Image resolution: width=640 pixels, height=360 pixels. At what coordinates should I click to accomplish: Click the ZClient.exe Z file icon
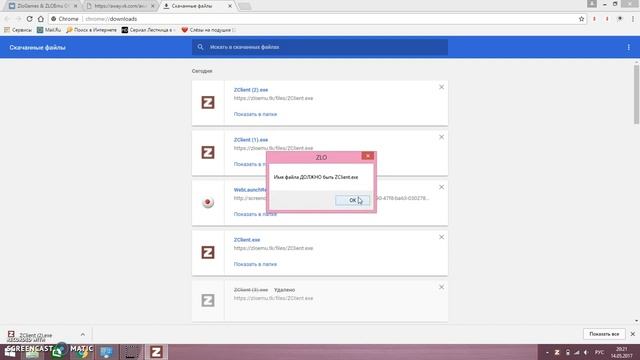tap(208, 252)
